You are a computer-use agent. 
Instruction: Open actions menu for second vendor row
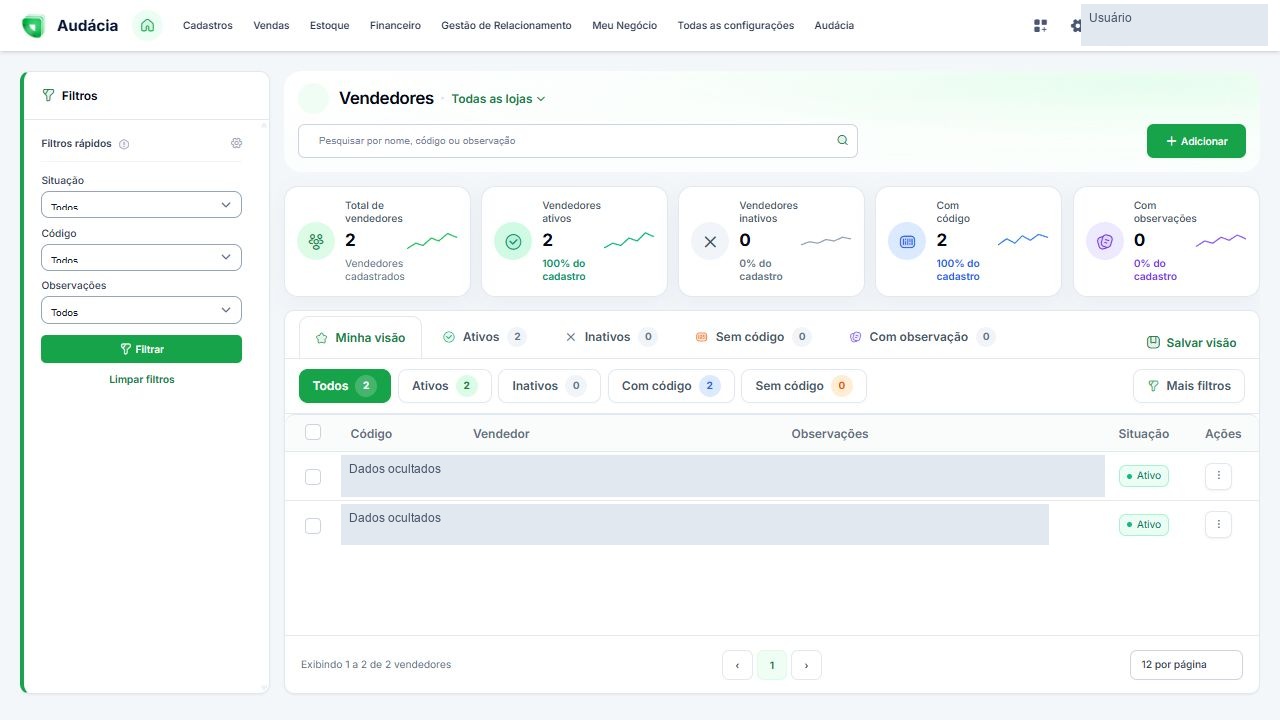click(1218, 524)
